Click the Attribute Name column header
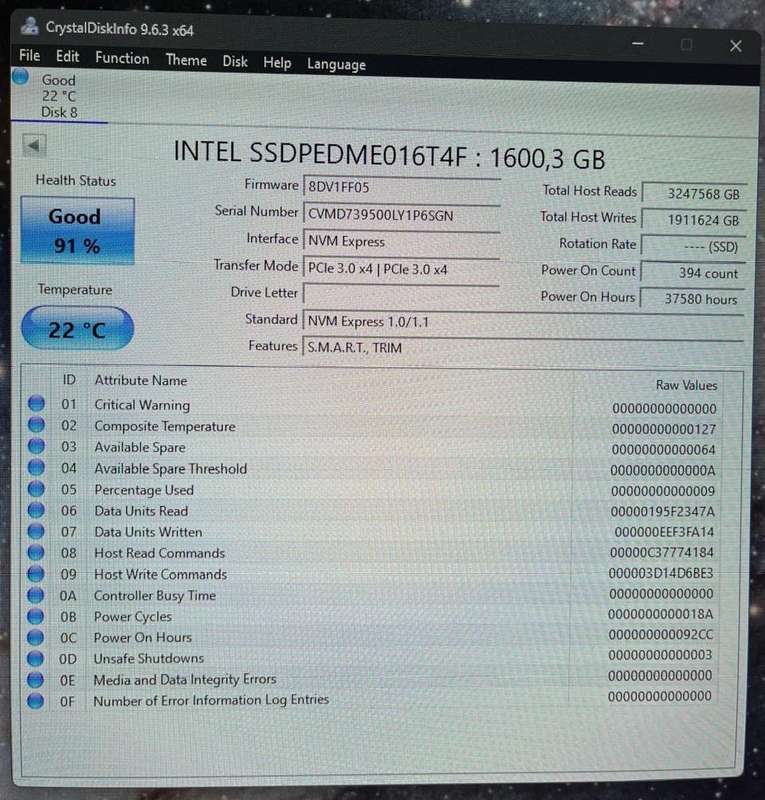The image size is (765, 800). click(141, 381)
